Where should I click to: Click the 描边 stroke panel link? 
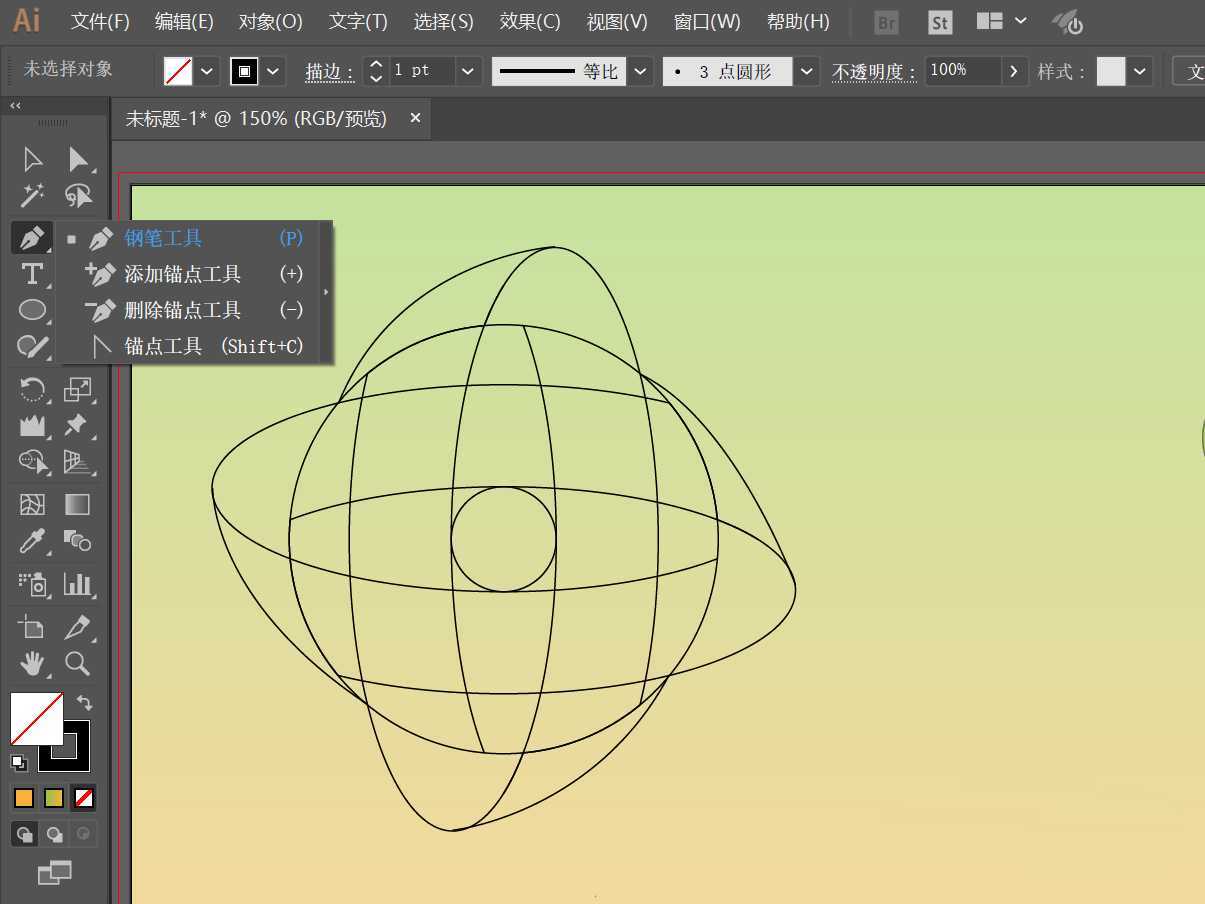pyautogui.click(x=330, y=72)
